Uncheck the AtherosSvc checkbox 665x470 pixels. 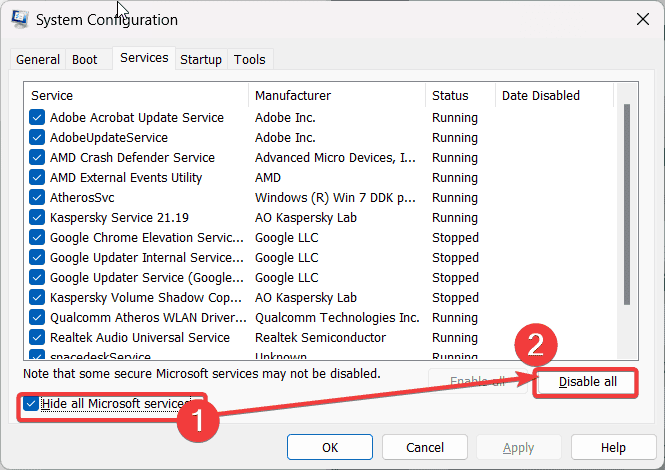pyautogui.click(x=37, y=197)
